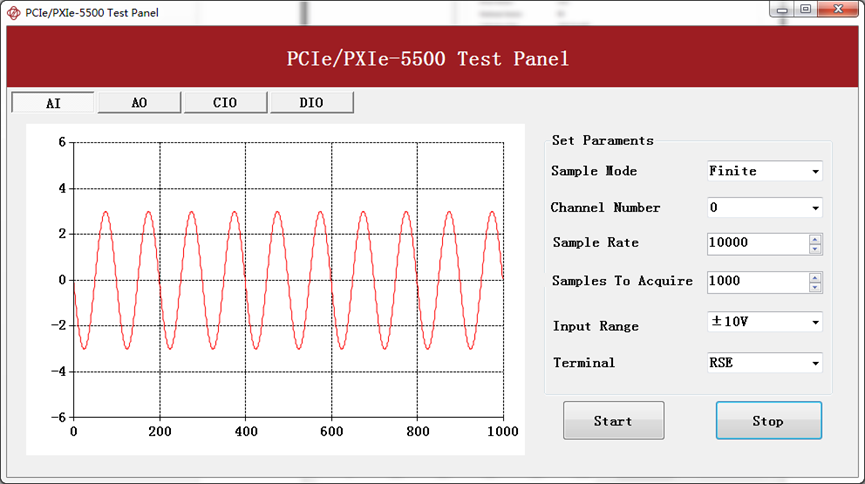Click the 'Terminal' label
Screen dimensions: 865x484
coord(584,363)
